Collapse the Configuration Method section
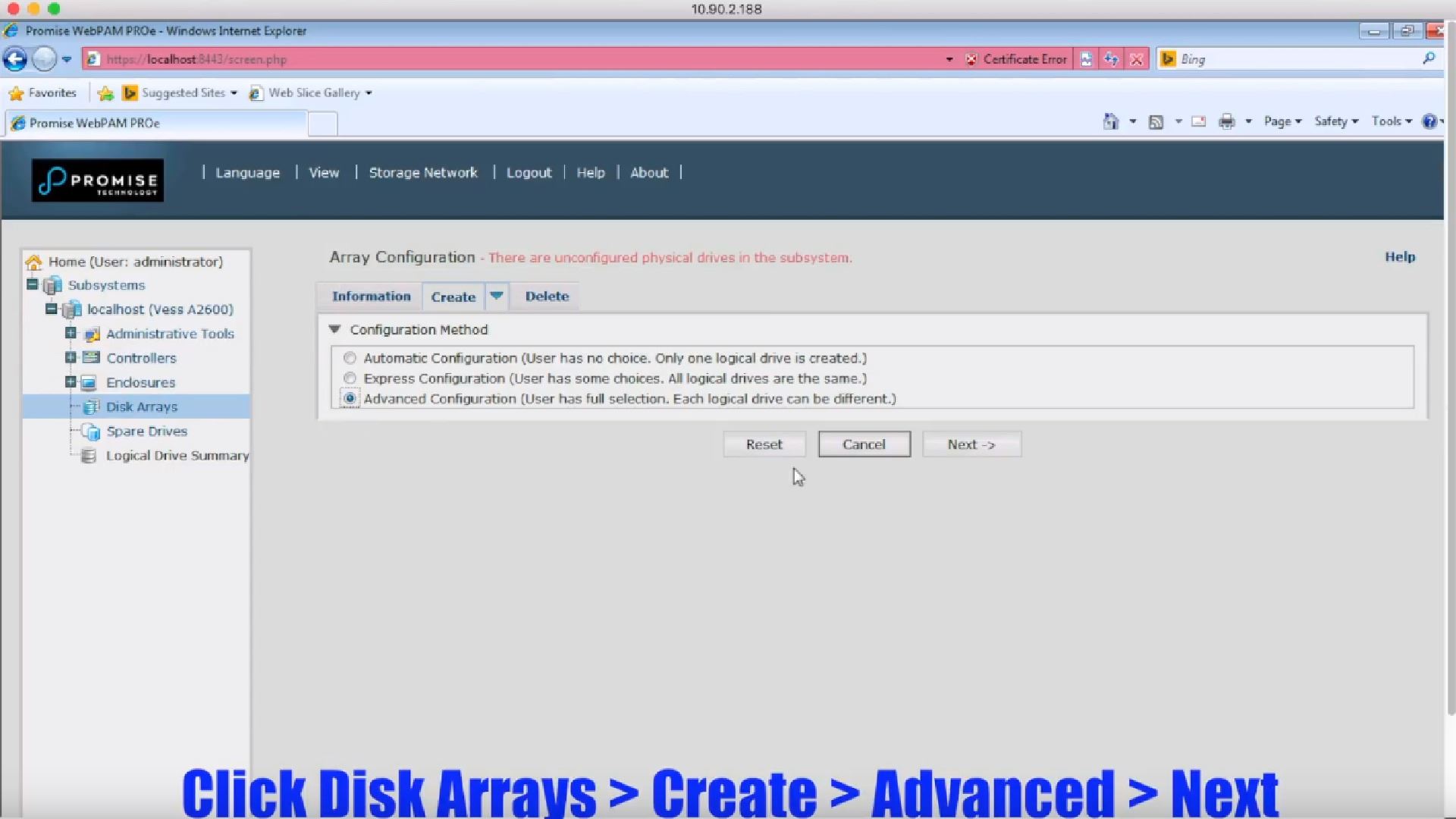This screenshot has width=1456, height=819. pos(334,329)
